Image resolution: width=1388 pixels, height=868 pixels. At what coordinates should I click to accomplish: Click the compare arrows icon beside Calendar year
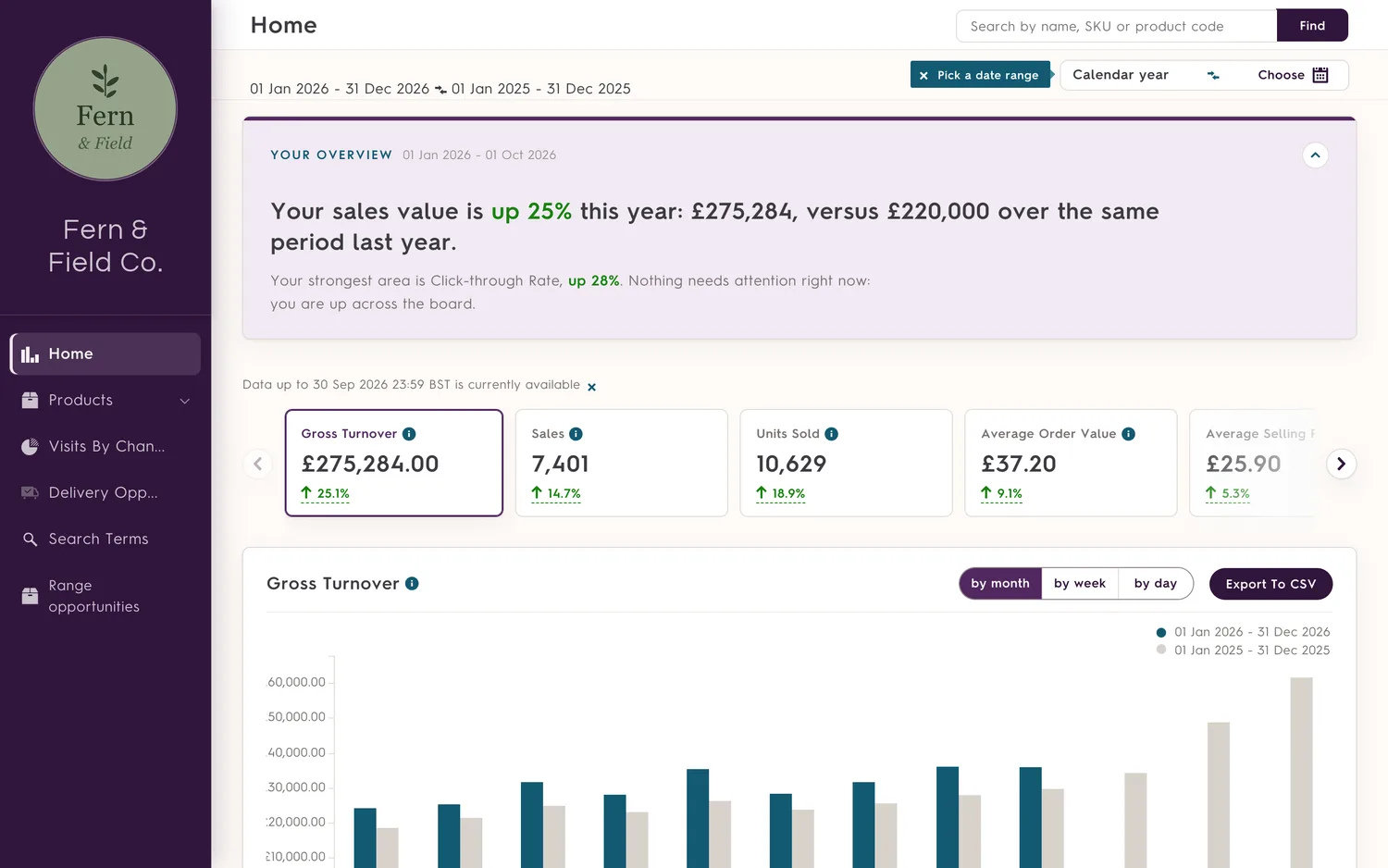(x=1213, y=75)
